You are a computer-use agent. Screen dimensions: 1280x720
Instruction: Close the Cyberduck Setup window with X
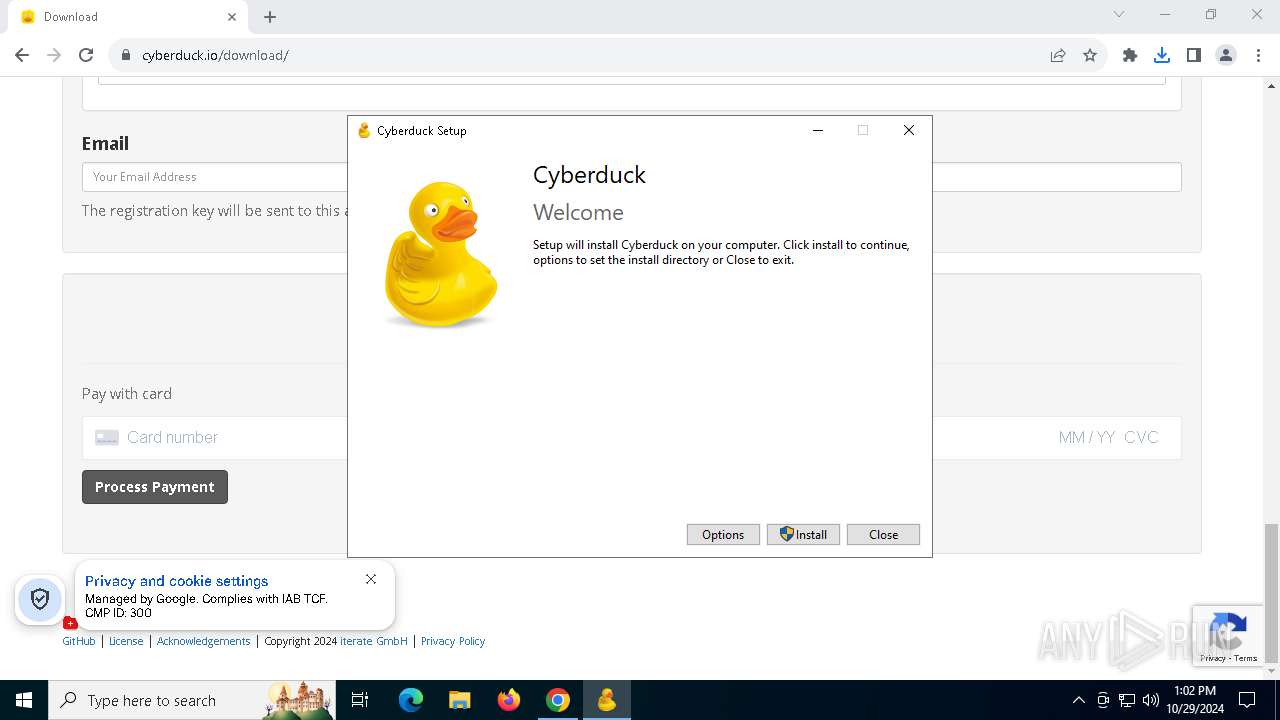909,130
